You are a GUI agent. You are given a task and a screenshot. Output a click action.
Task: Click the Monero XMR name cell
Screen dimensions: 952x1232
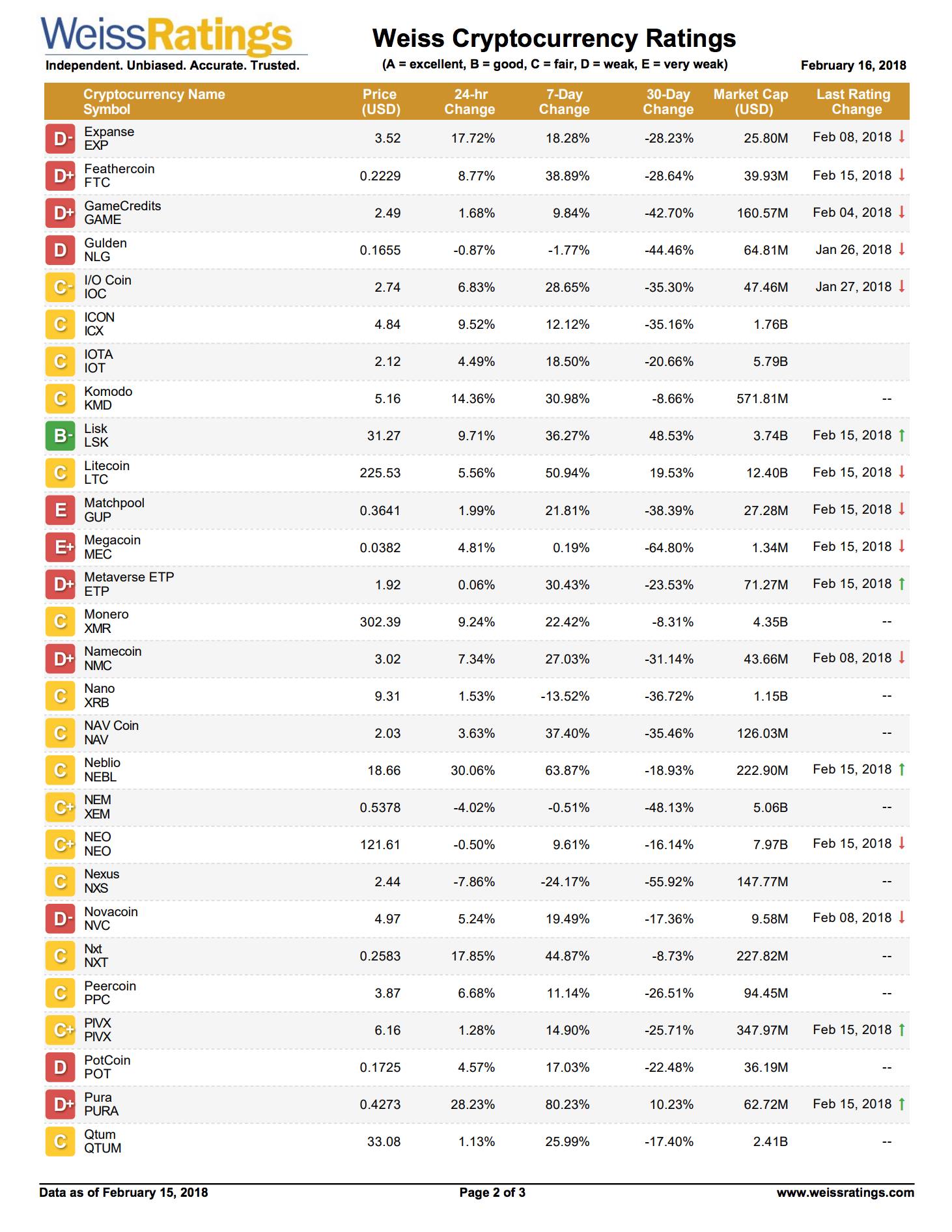(x=106, y=621)
